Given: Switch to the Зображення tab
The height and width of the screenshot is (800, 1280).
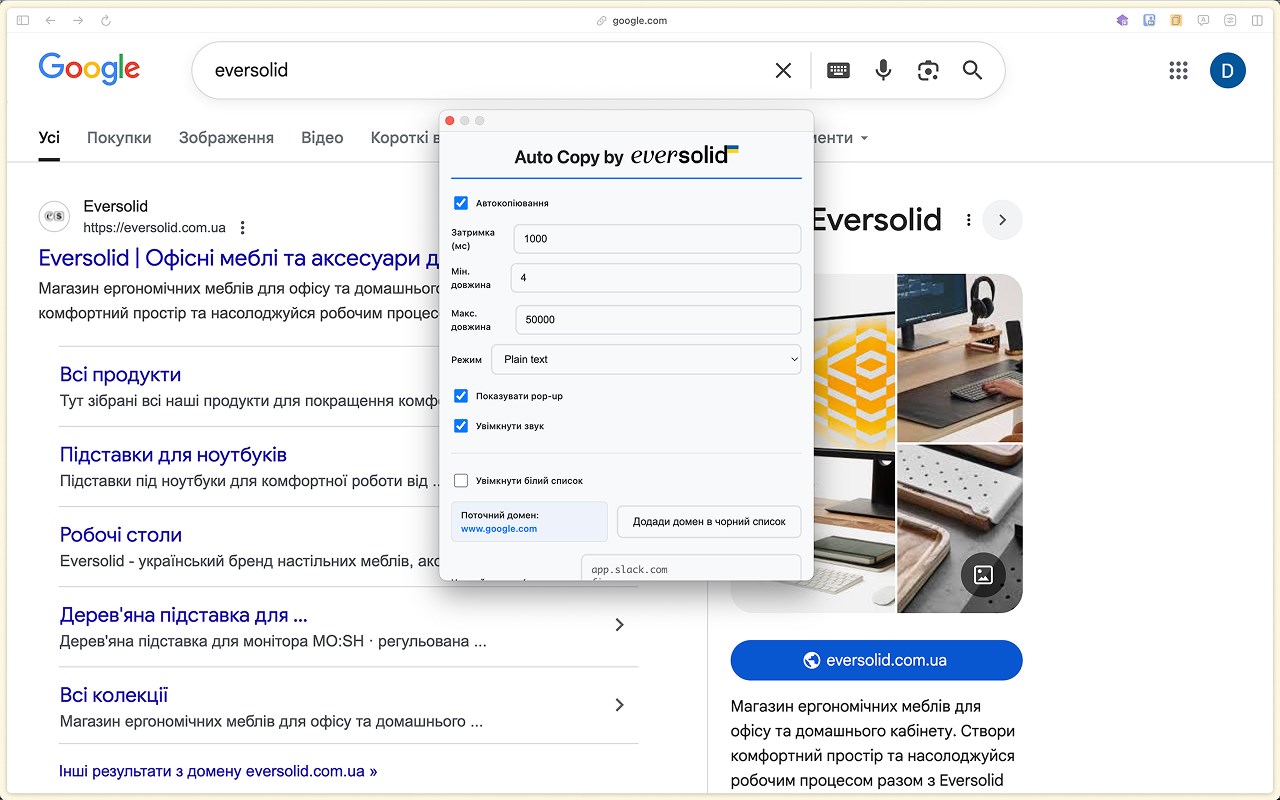Looking at the screenshot, I should click(x=226, y=138).
